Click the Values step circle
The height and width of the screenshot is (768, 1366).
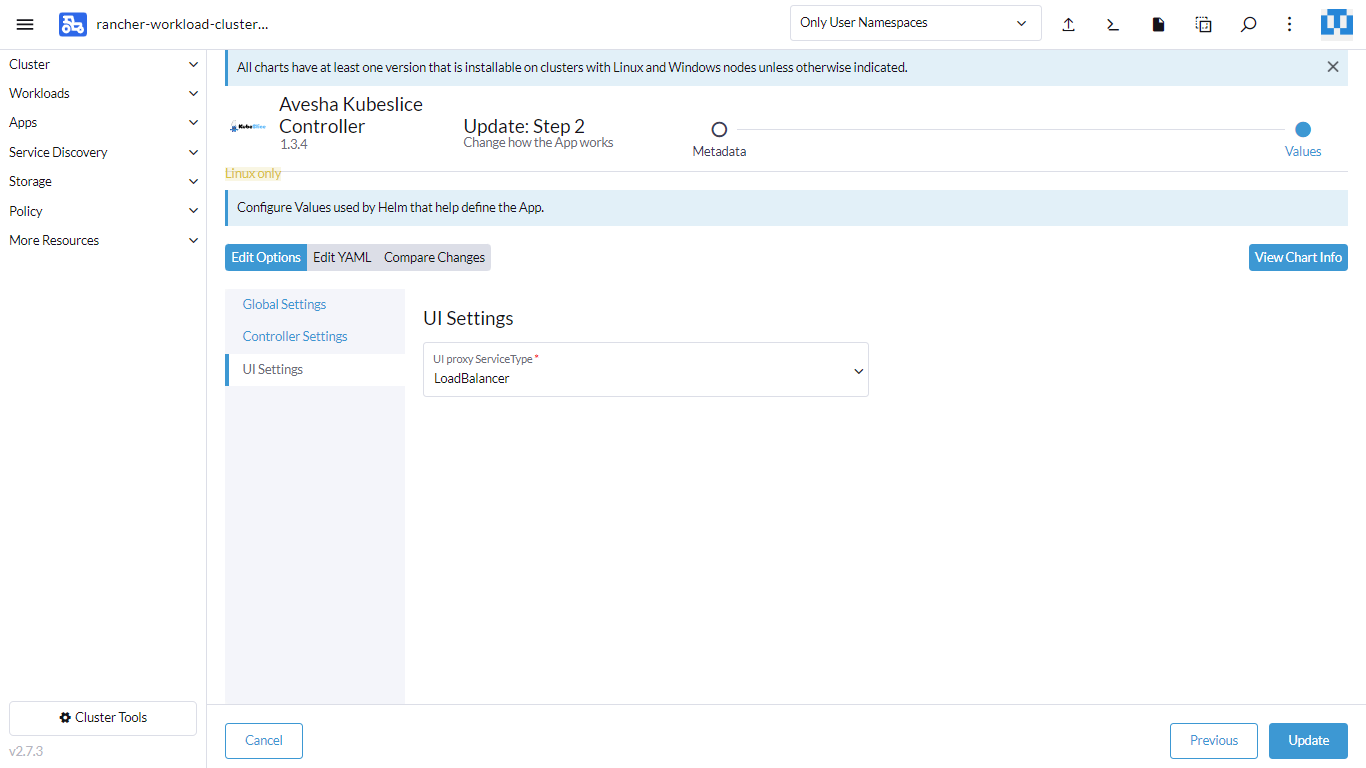[1303, 129]
